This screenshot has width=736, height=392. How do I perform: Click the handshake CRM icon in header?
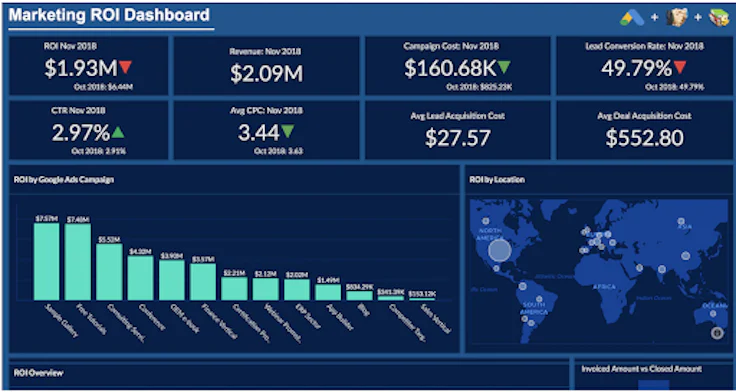(676, 18)
